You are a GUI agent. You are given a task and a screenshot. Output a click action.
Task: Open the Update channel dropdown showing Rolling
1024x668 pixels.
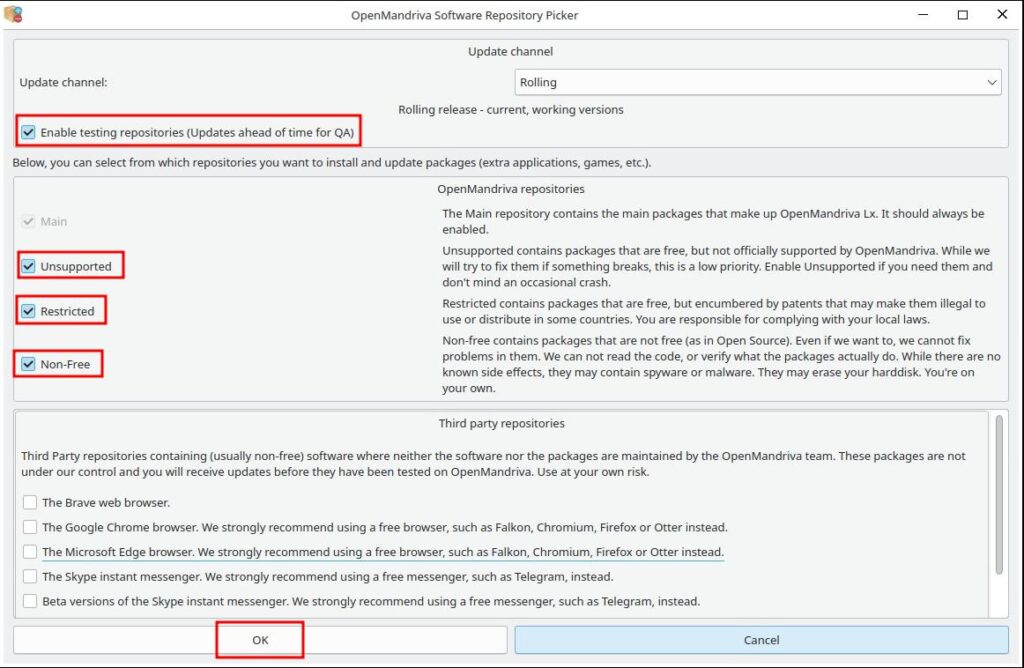pos(758,82)
